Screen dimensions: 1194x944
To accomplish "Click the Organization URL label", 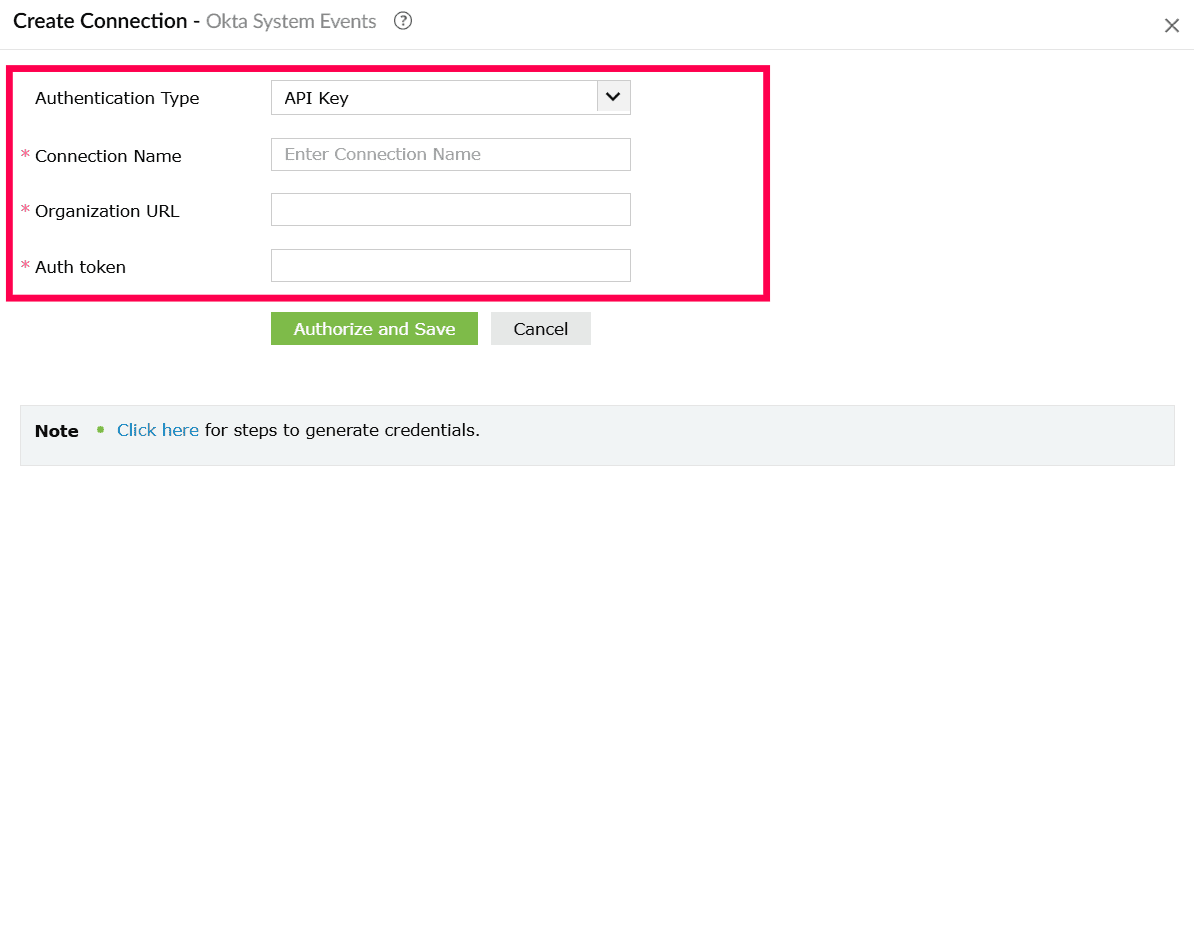I will click(x=107, y=211).
